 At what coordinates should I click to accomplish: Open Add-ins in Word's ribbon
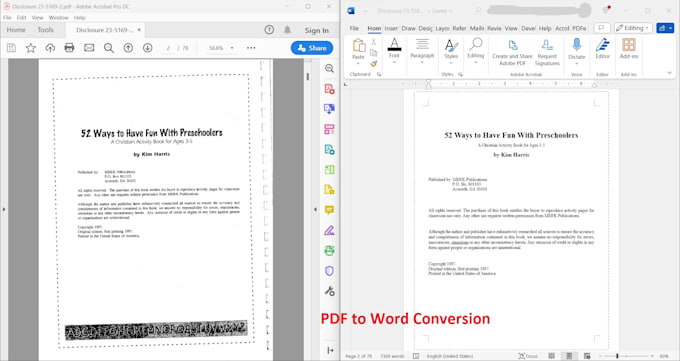pyautogui.click(x=628, y=49)
